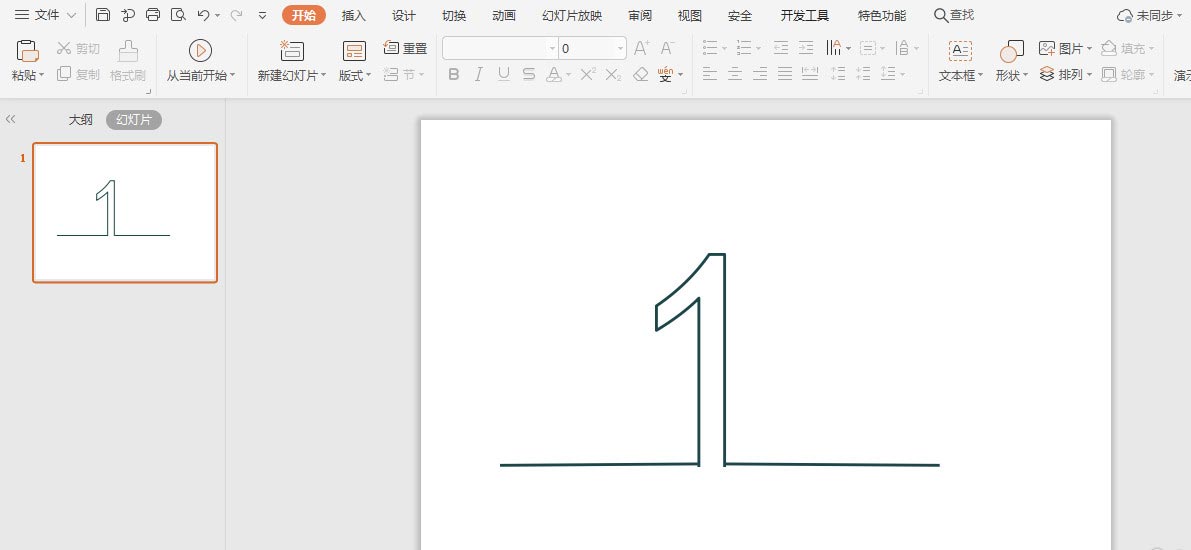Open the font name dropdown
The image size is (1191, 550).
pos(552,49)
